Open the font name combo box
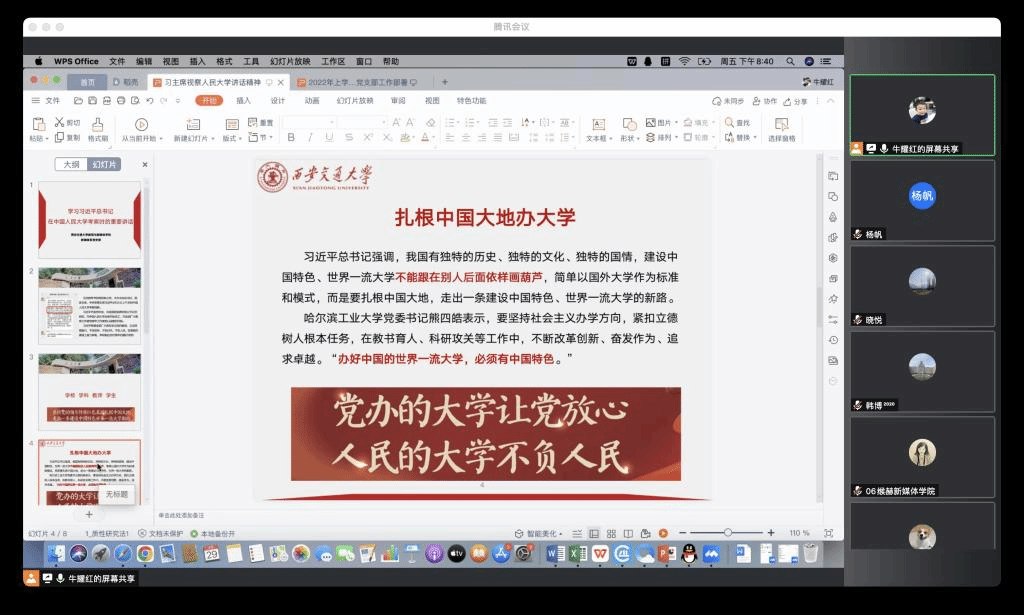1024x615 pixels. (x=309, y=122)
